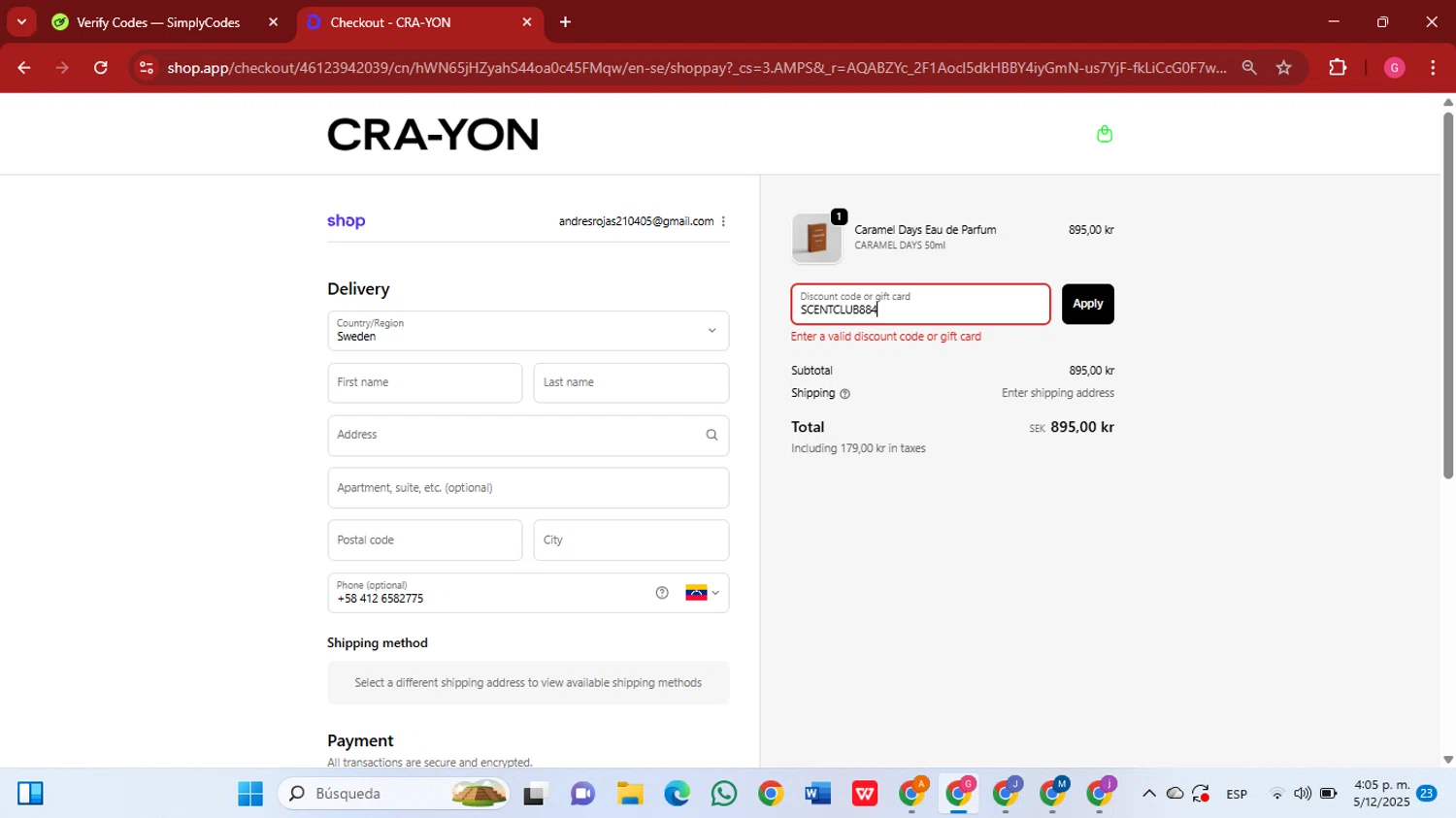Image resolution: width=1456 pixels, height=818 pixels.
Task: Open Microsoft Word from the taskbar
Action: [x=817, y=794]
